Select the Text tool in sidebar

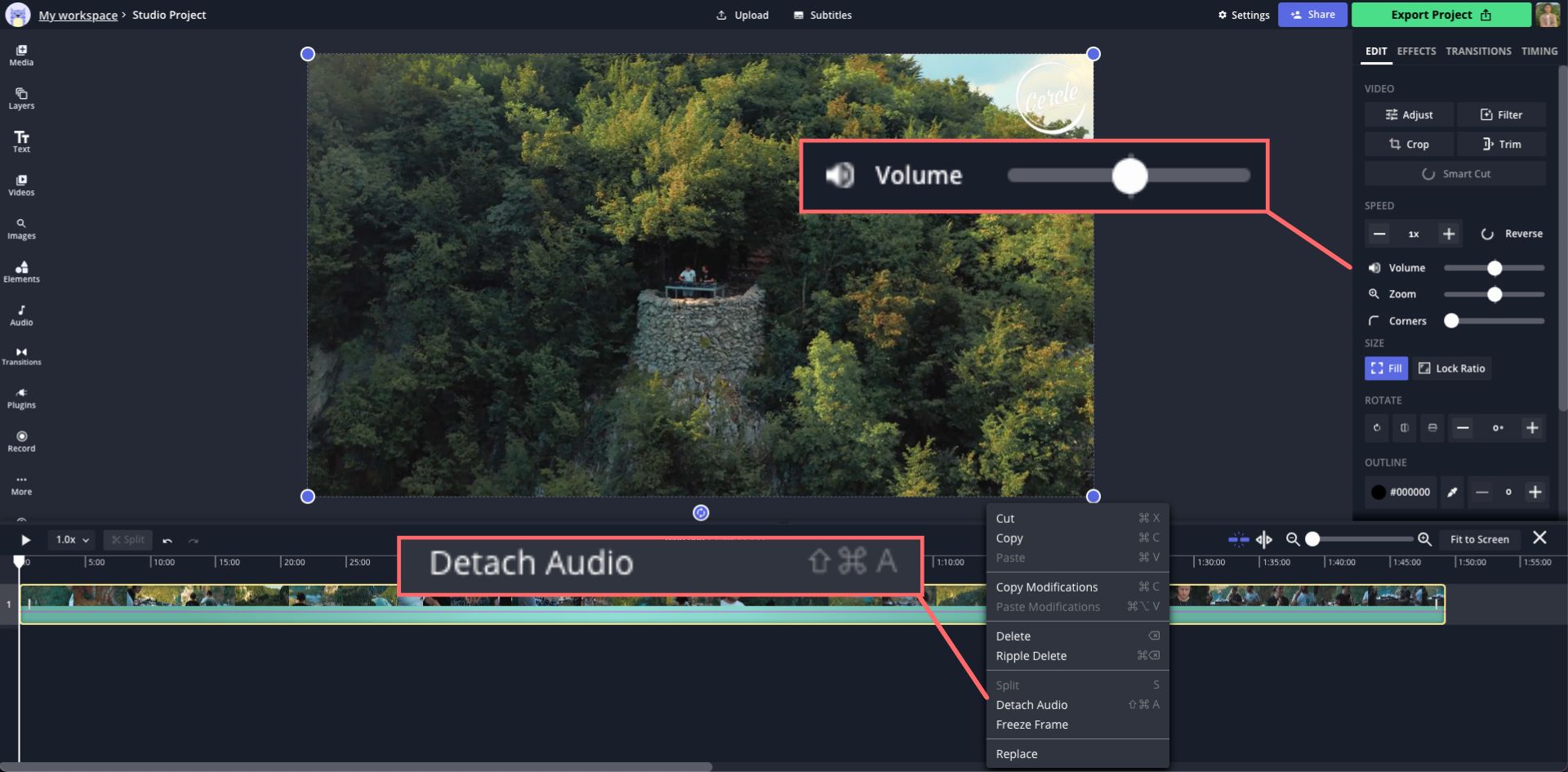[x=21, y=141]
